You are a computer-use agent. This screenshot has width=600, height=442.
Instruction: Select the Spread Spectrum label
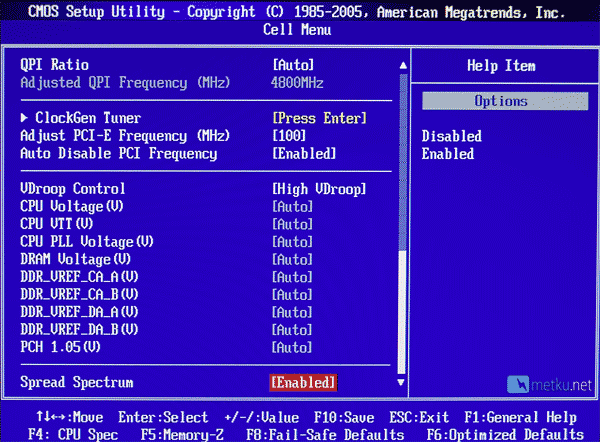(x=77, y=382)
